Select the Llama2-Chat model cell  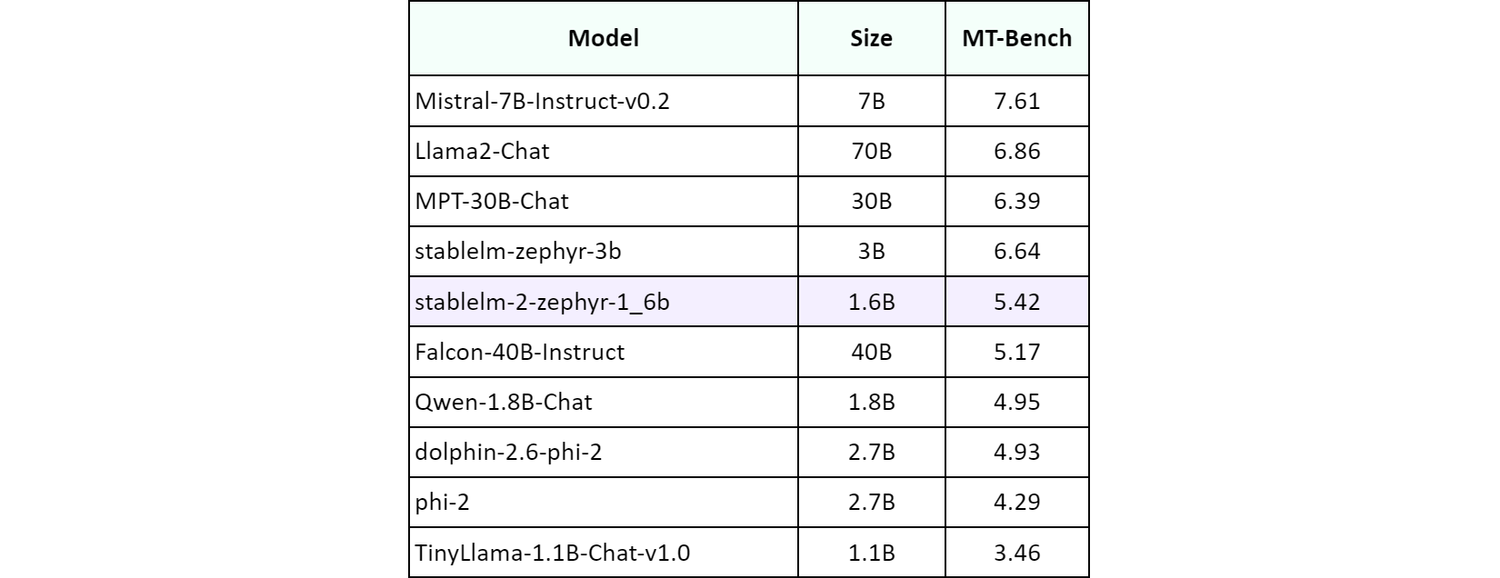(482, 151)
